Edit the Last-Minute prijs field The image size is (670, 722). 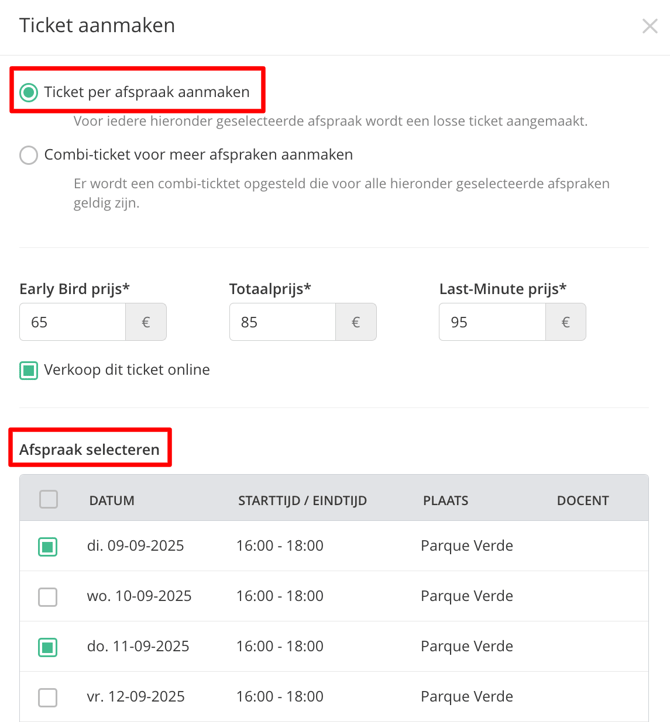[492, 322]
